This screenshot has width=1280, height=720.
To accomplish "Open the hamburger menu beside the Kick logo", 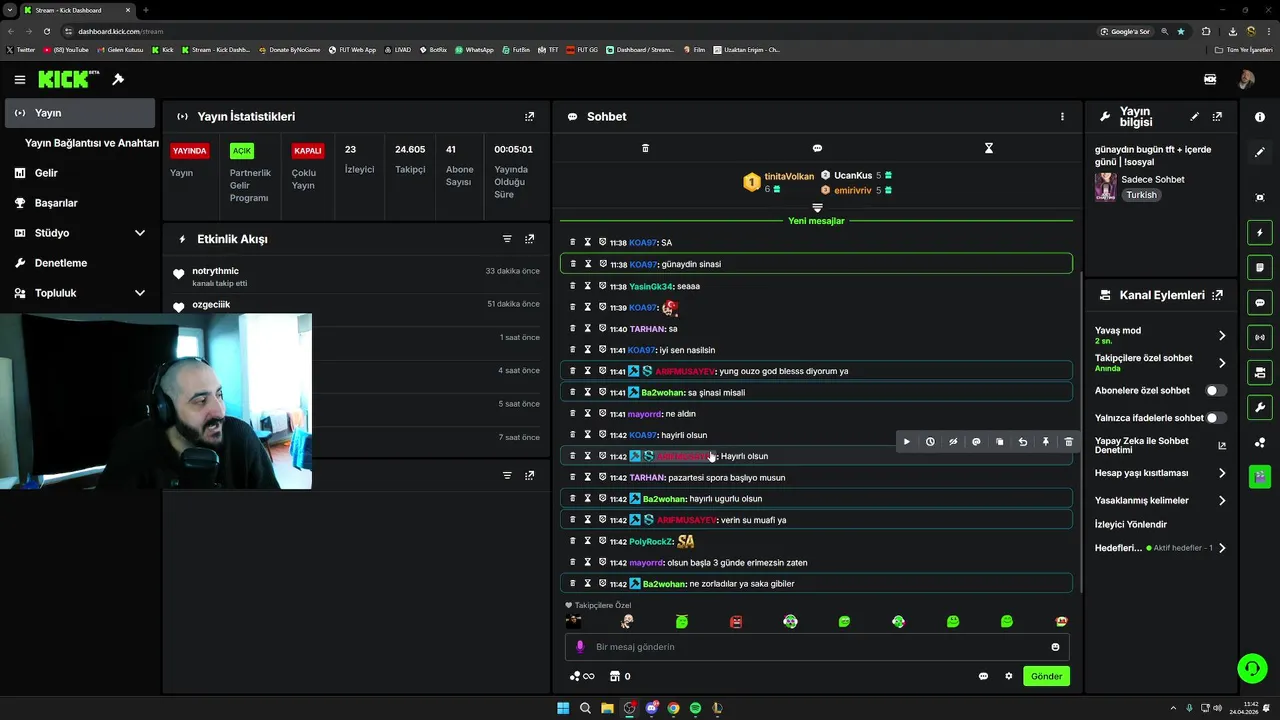I will tap(20, 79).
